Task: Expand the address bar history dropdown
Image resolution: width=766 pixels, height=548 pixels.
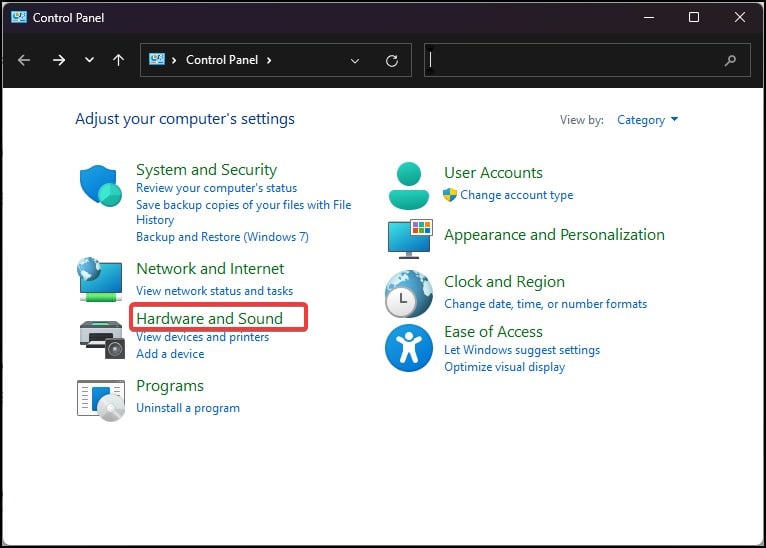Action: point(355,61)
